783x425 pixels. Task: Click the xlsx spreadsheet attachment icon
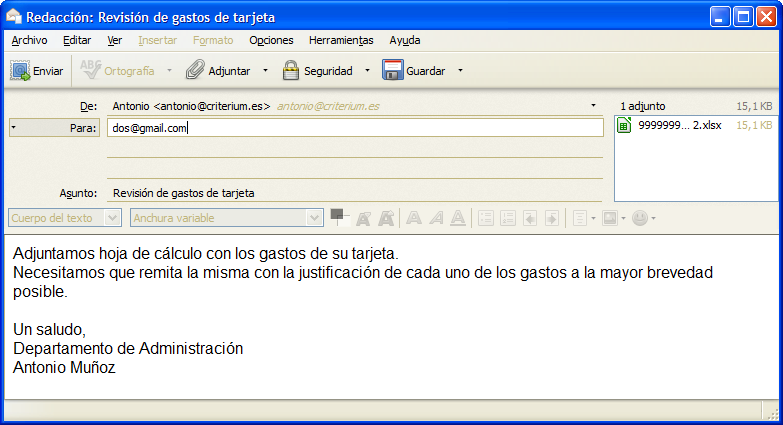click(624, 125)
